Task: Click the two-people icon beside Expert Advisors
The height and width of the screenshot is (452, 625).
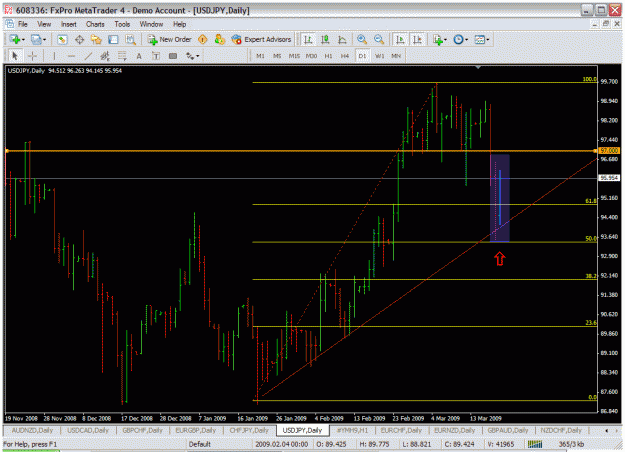Action: pos(219,39)
